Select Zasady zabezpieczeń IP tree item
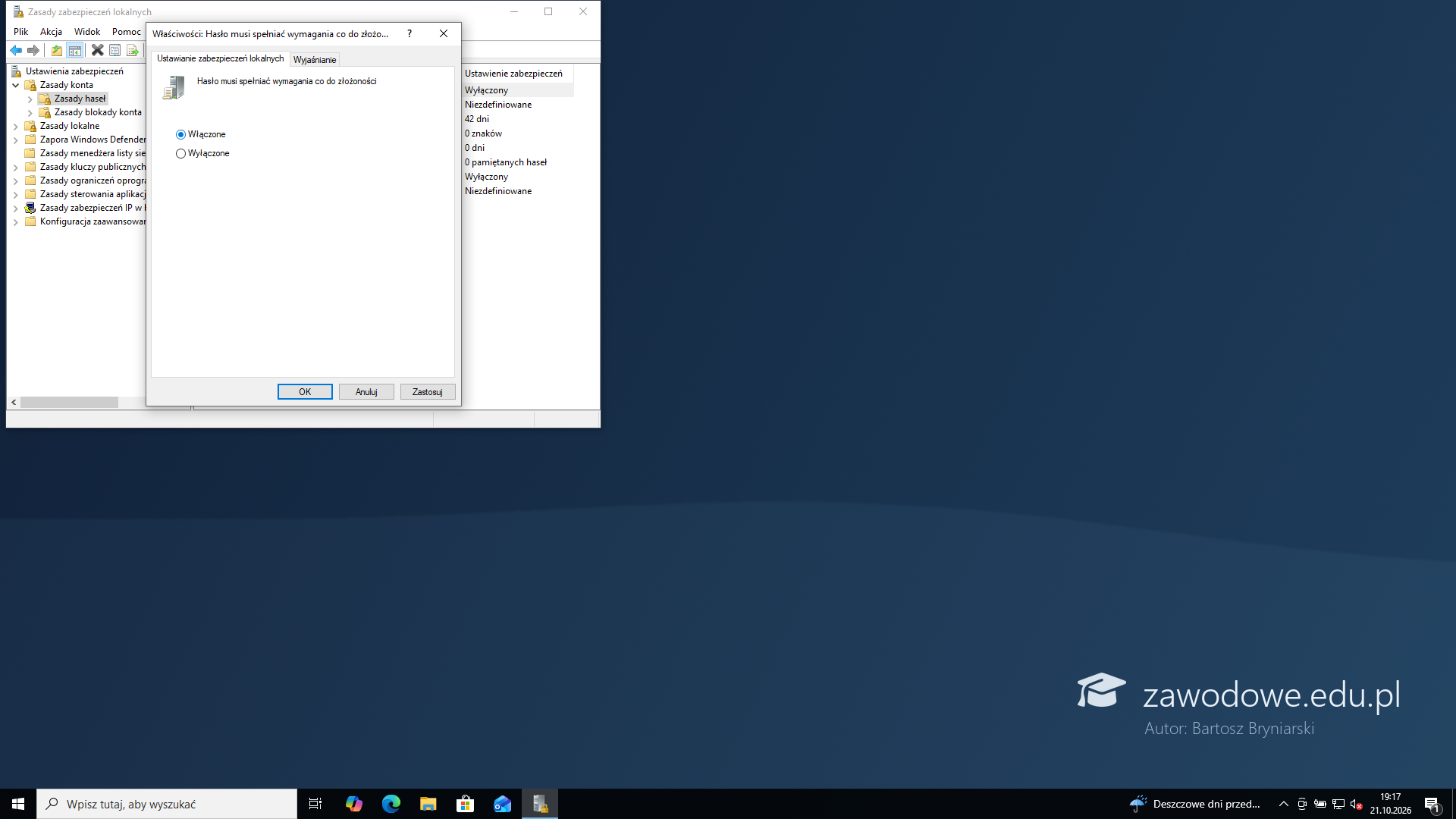This screenshot has width=1456, height=819. coord(91,208)
